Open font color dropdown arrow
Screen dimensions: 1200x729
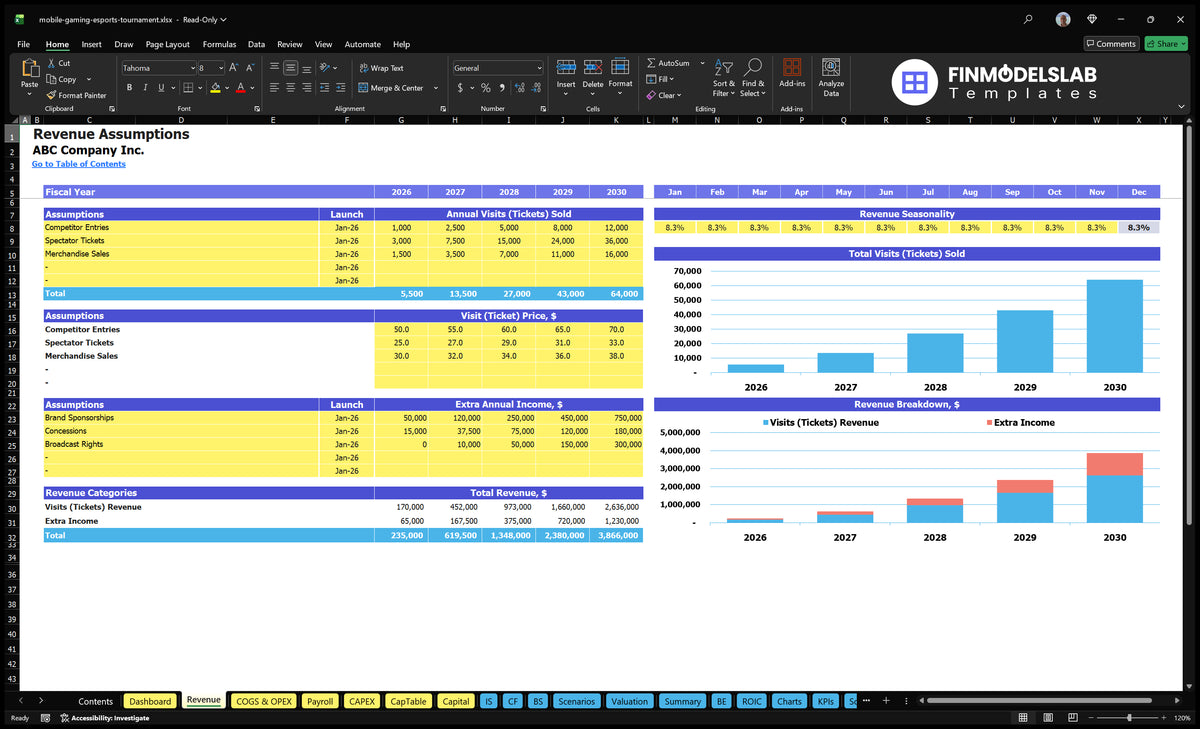[x=252, y=88]
